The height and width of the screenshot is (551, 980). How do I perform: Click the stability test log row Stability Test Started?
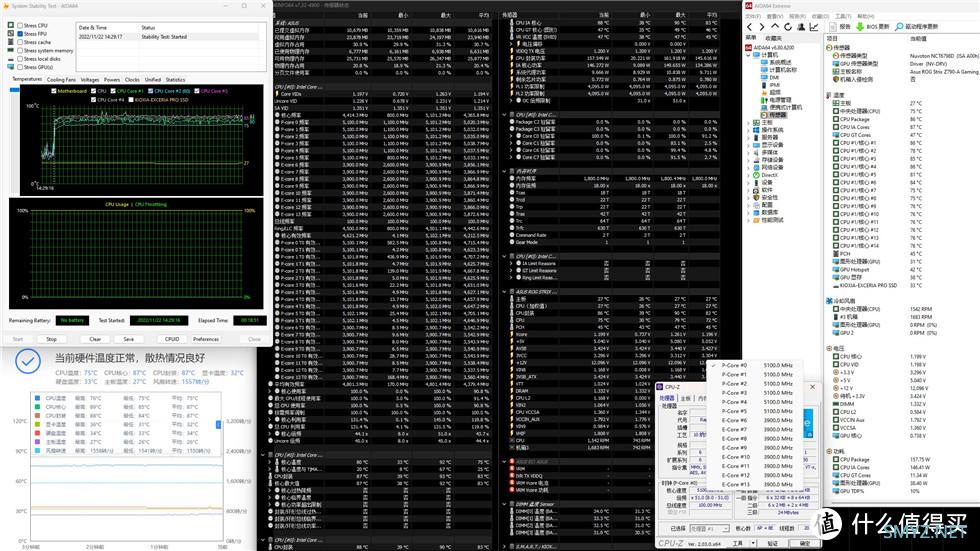click(168, 37)
